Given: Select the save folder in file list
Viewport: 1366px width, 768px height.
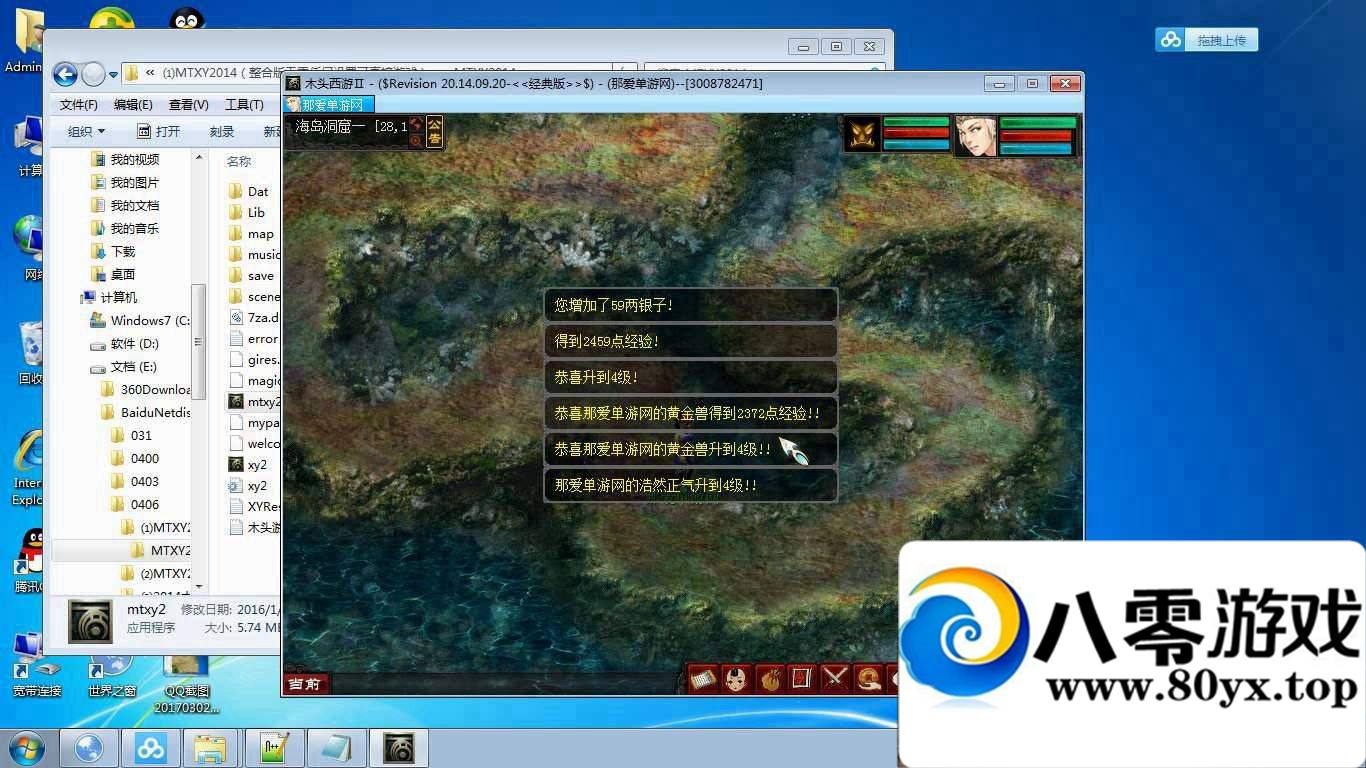Looking at the screenshot, I should pos(252,275).
